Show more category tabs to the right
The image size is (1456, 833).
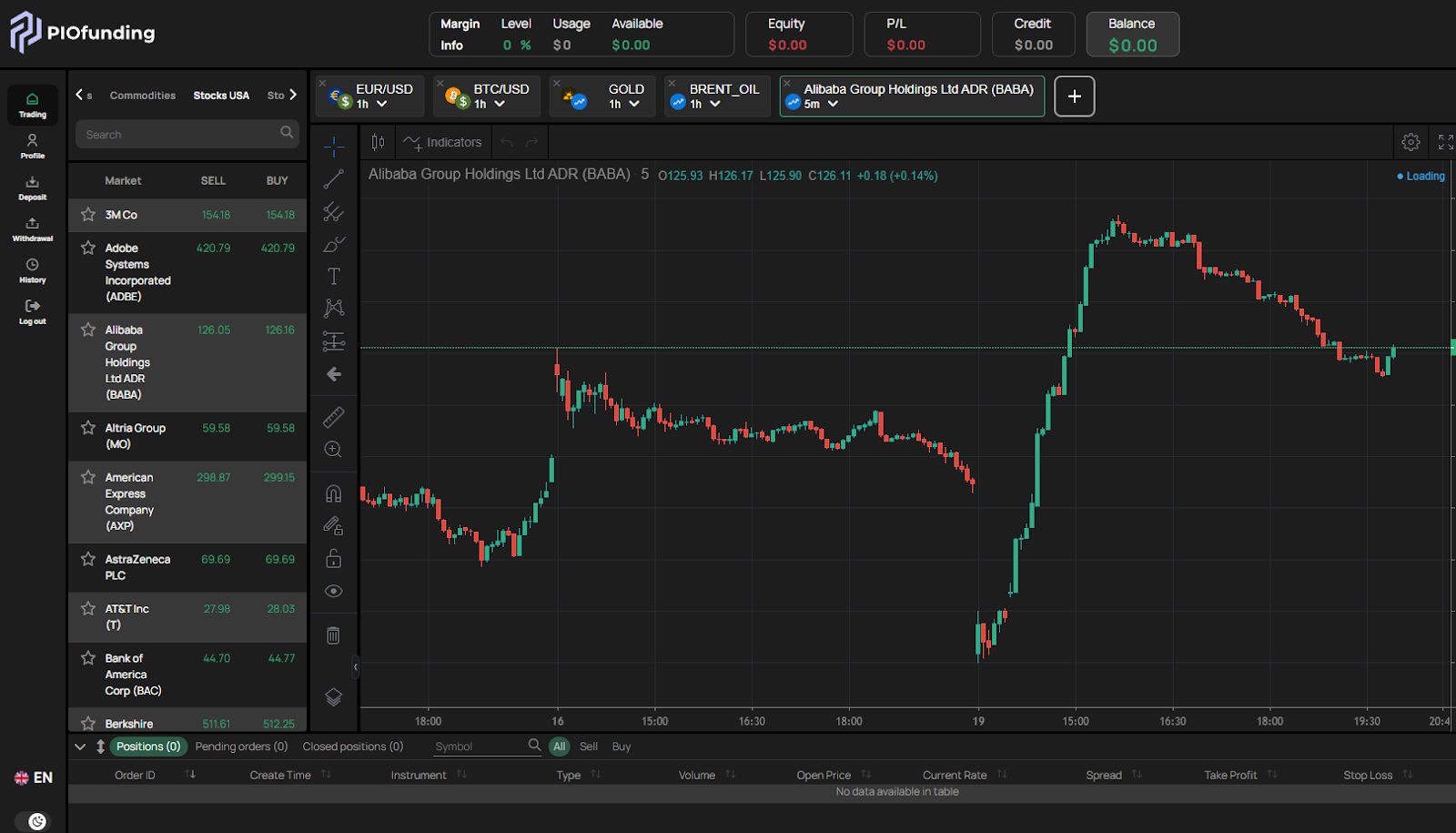[x=293, y=95]
